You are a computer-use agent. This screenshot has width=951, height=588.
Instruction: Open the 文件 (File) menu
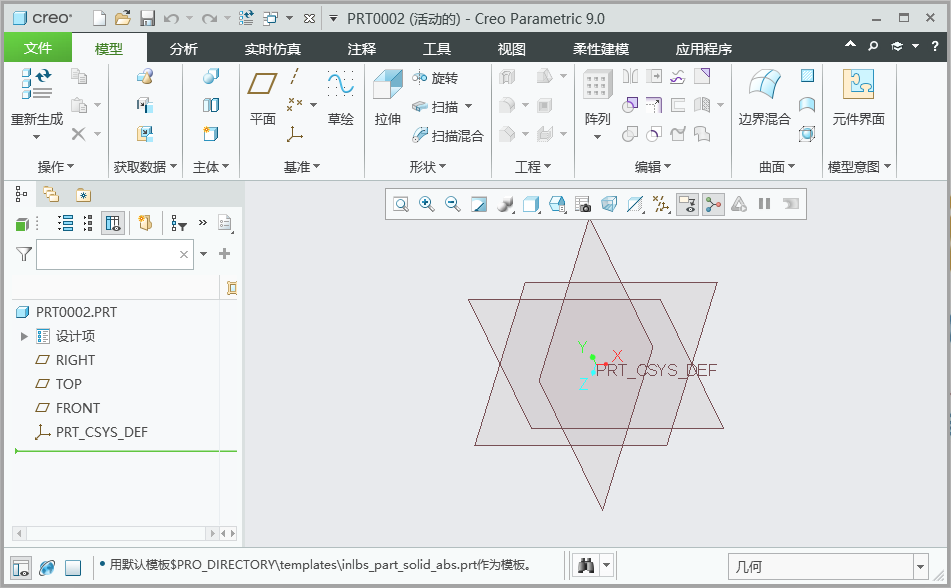click(x=38, y=48)
